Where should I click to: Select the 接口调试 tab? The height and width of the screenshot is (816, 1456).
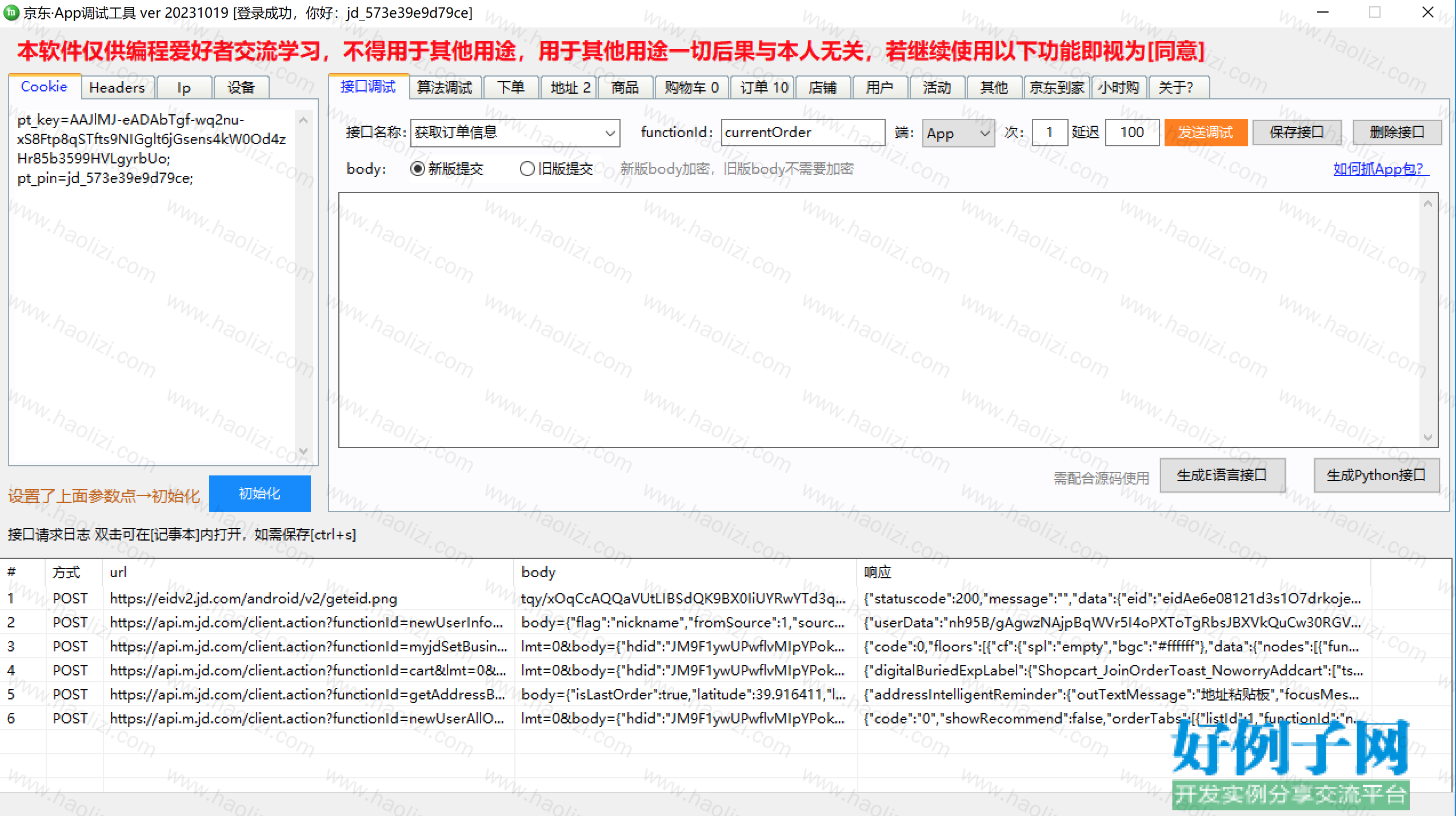368,86
